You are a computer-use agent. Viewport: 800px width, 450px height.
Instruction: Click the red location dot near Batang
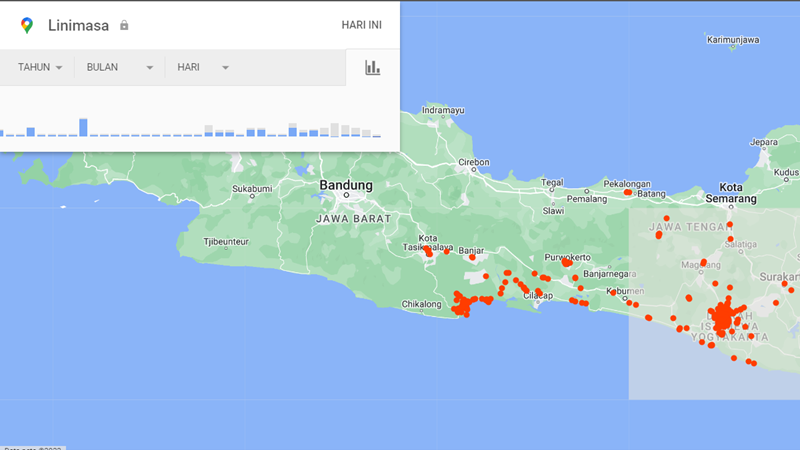[x=628, y=192]
